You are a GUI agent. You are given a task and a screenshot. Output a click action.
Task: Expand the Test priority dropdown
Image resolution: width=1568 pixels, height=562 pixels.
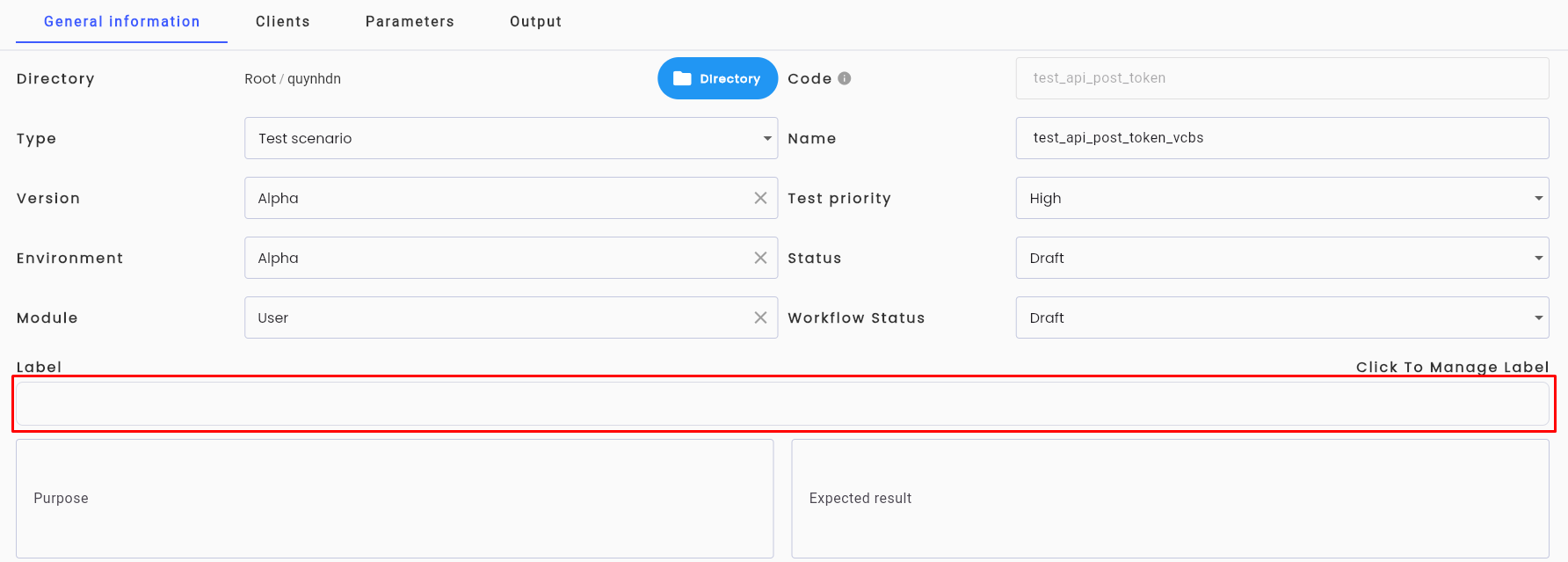pyautogui.click(x=1282, y=198)
